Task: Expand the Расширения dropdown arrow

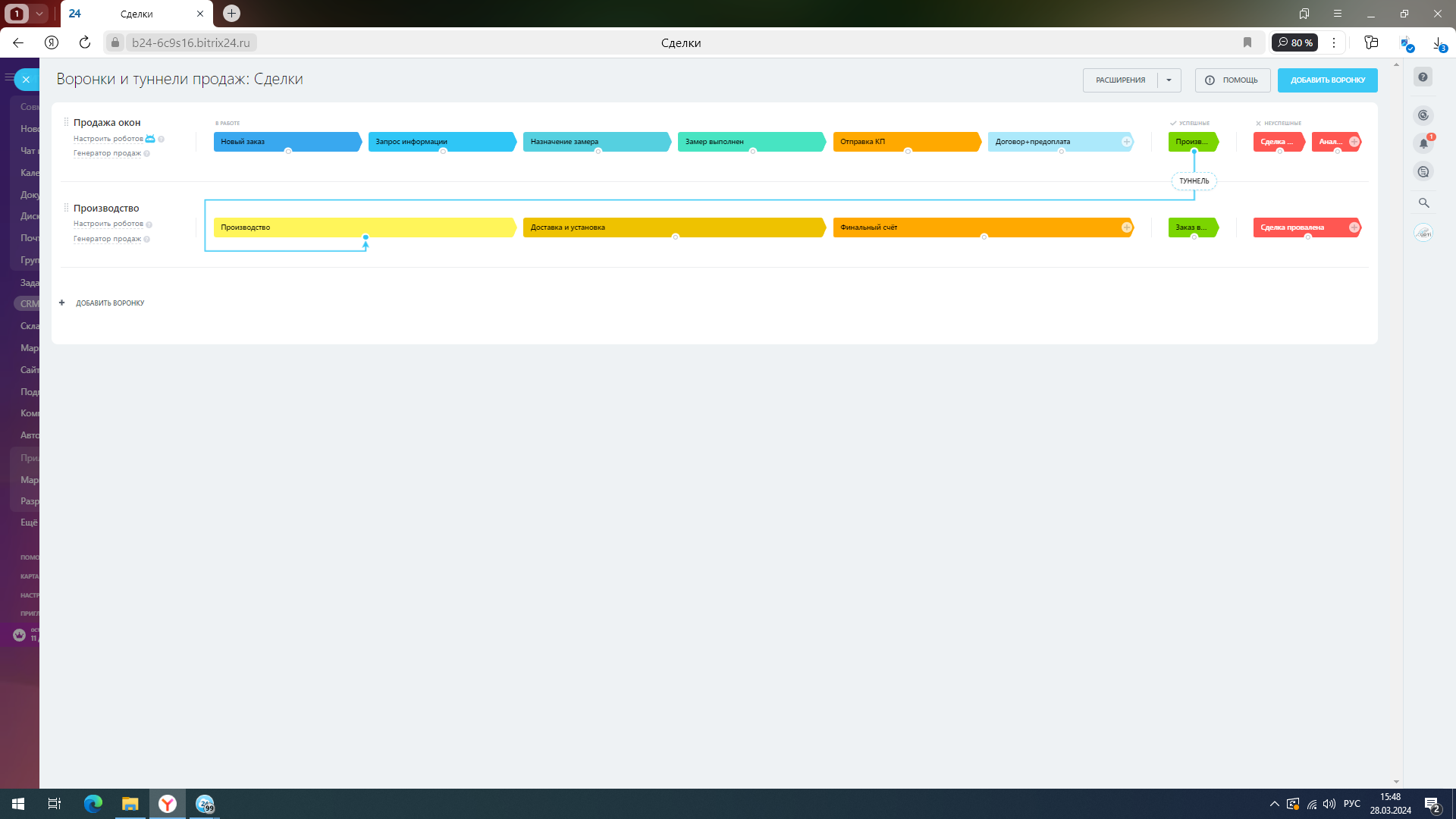Action: coord(1169,80)
